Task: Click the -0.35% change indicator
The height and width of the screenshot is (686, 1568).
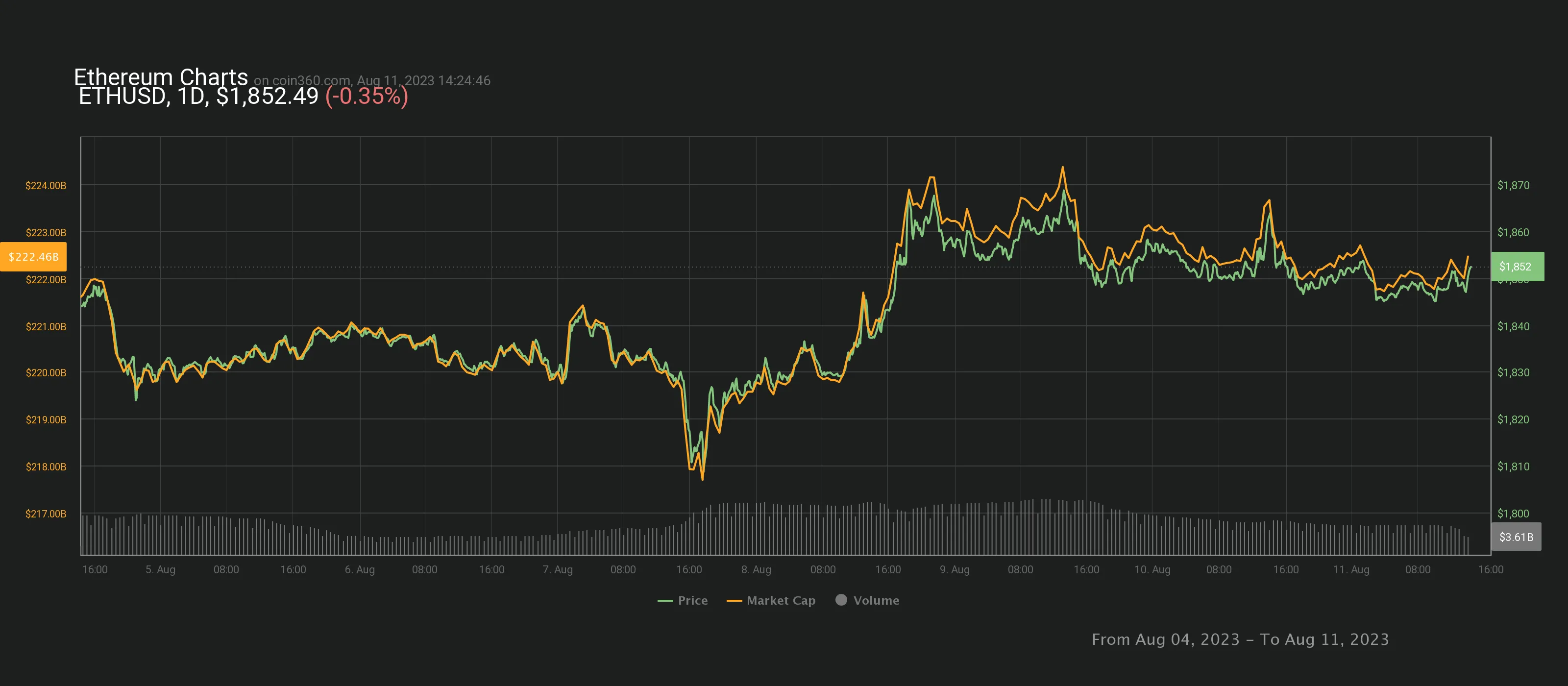Action: tap(367, 96)
